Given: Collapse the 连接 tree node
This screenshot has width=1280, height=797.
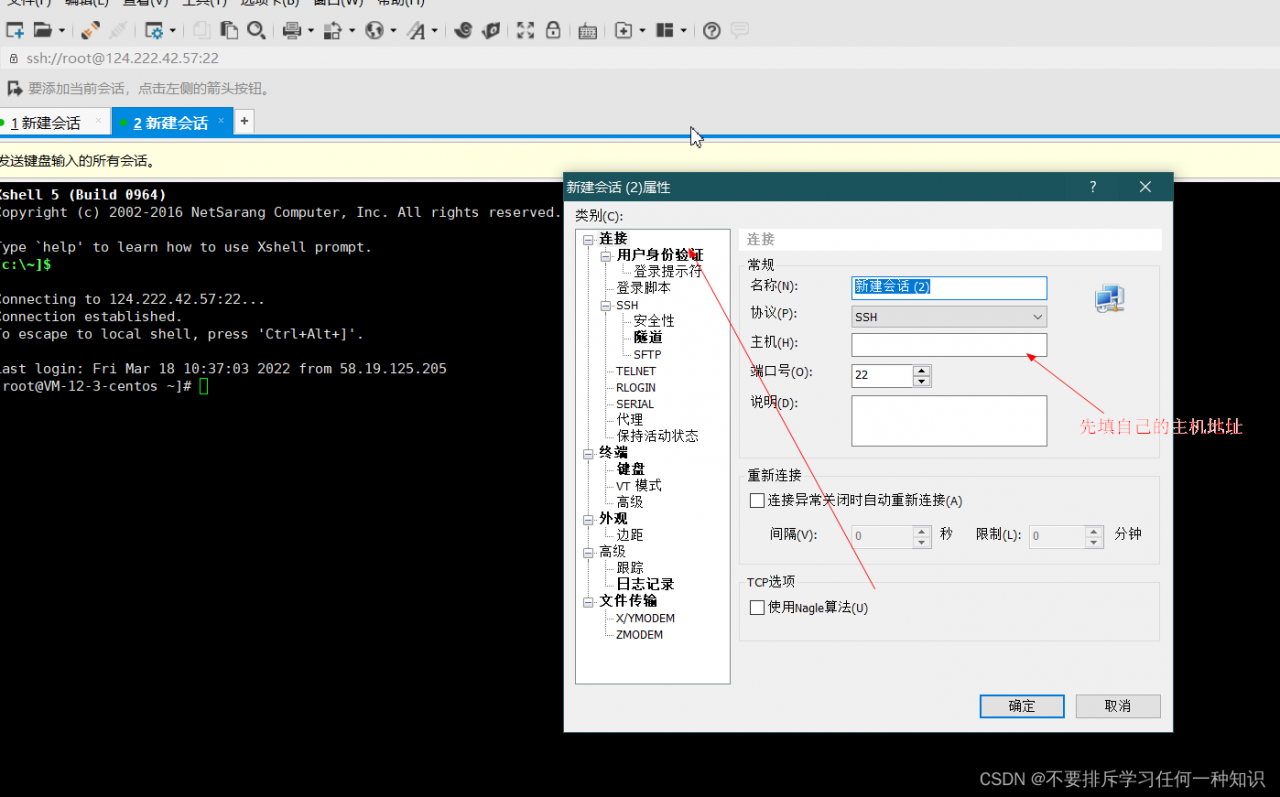Looking at the screenshot, I should click(588, 240).
